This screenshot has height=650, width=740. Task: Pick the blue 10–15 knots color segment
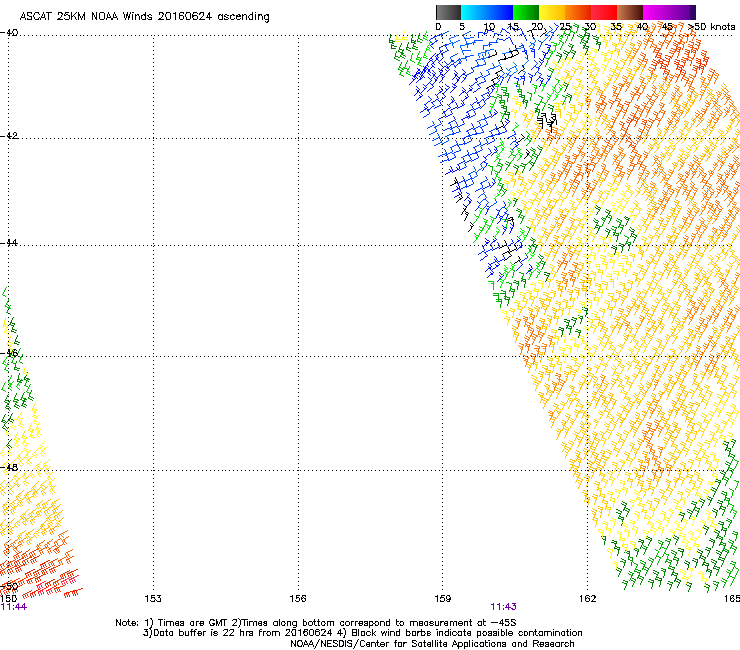tap(499, 12)
